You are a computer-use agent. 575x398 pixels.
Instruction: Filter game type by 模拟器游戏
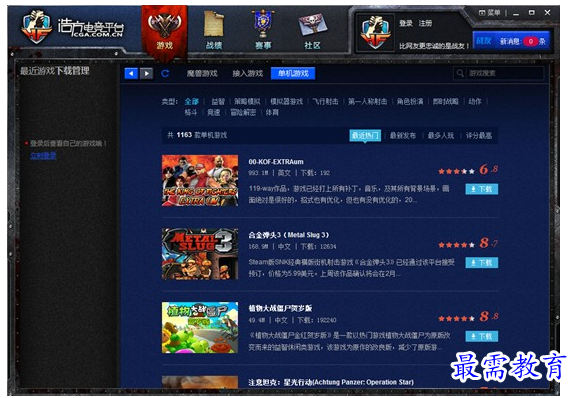pyautogui.click(x=286, y=101)
